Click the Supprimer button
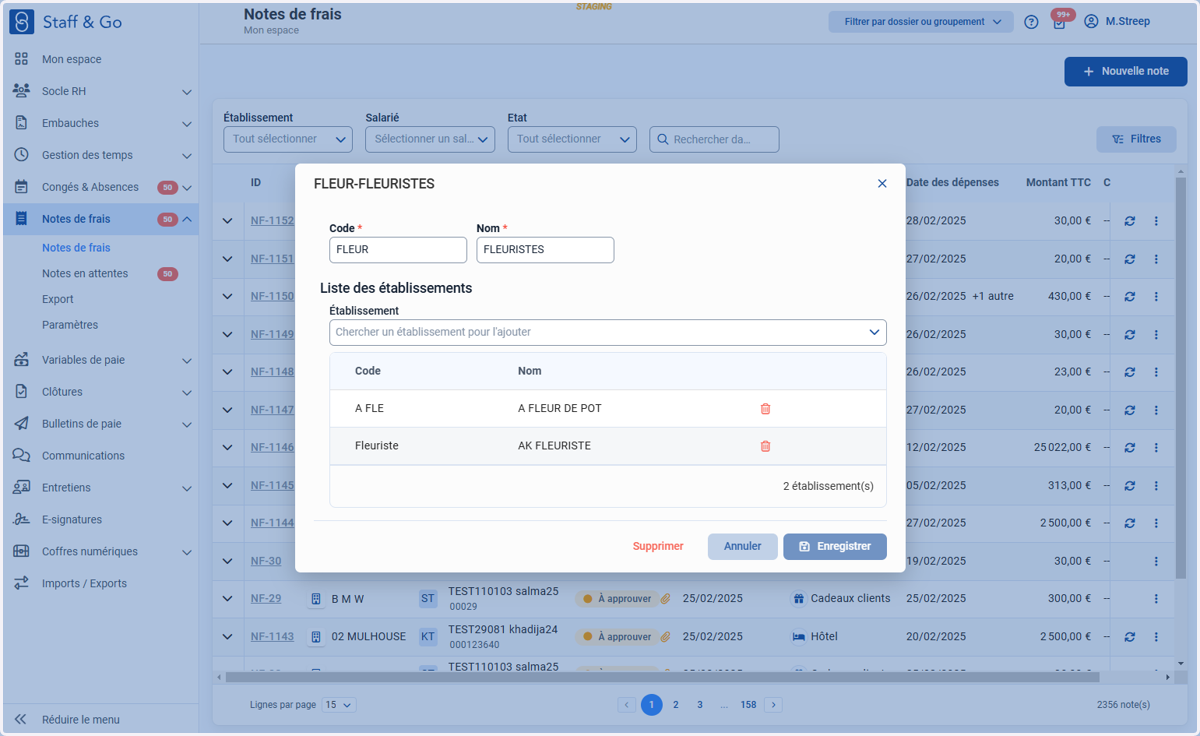1200x736 pixels. pyautogui.click(x=658, y=547)
